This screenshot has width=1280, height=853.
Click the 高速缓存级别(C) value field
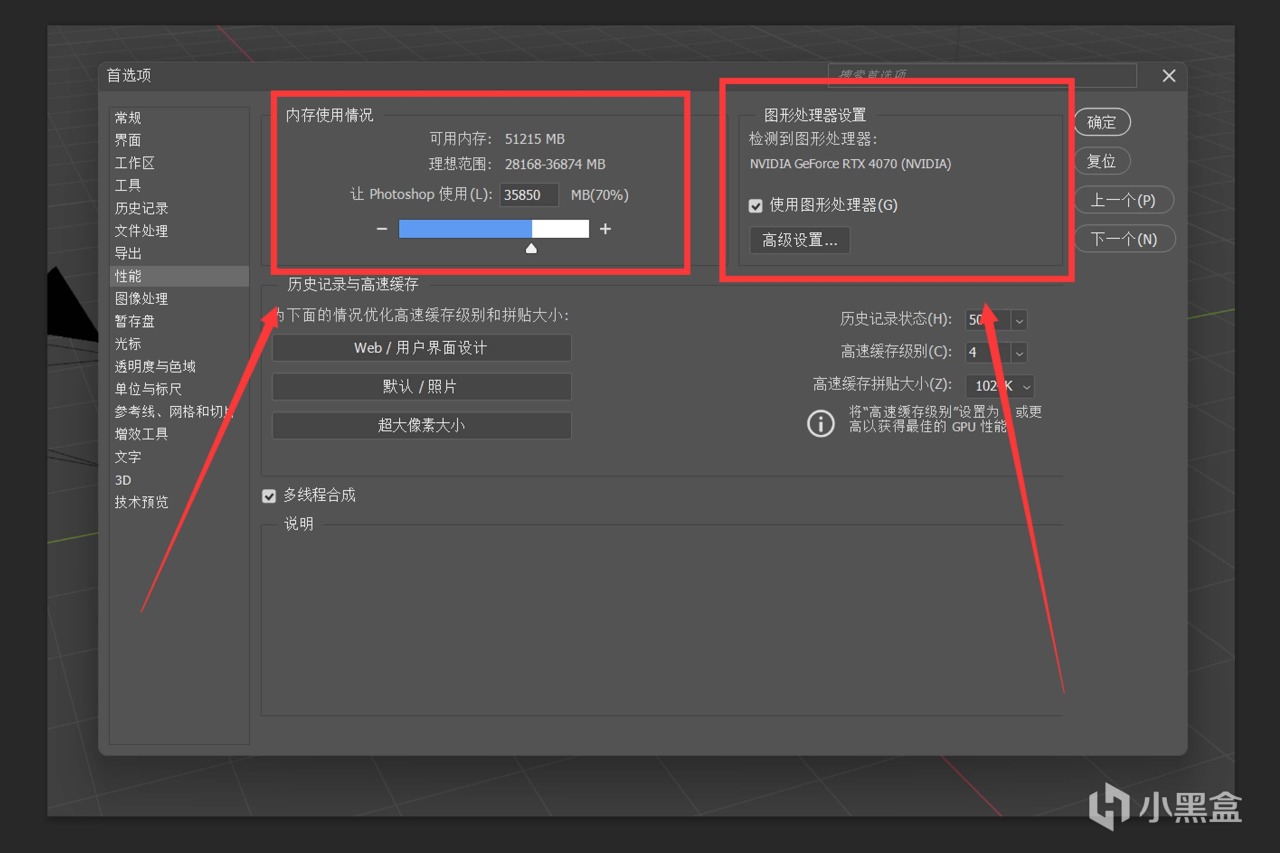989,353
